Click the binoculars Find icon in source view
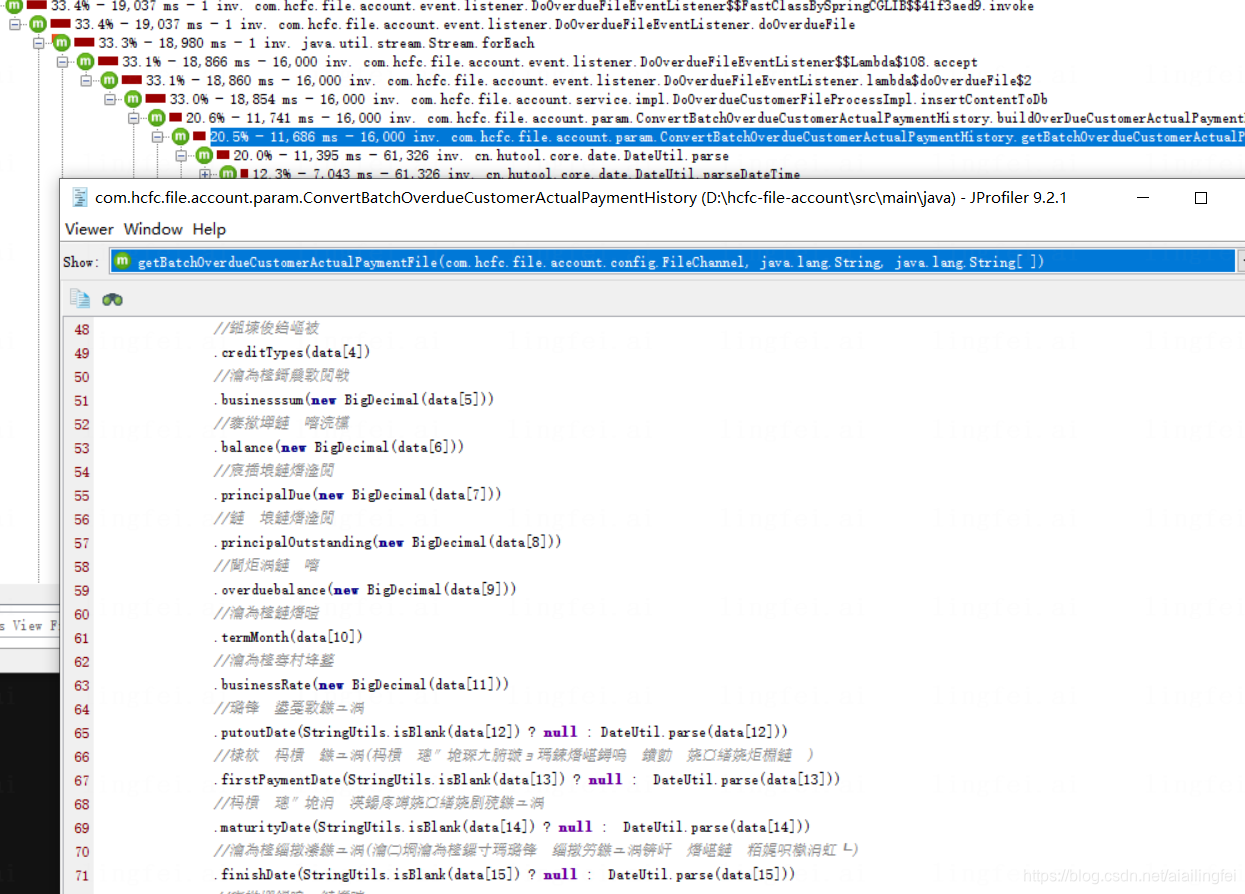This screenshot has width=1245, height=894. 111,298
